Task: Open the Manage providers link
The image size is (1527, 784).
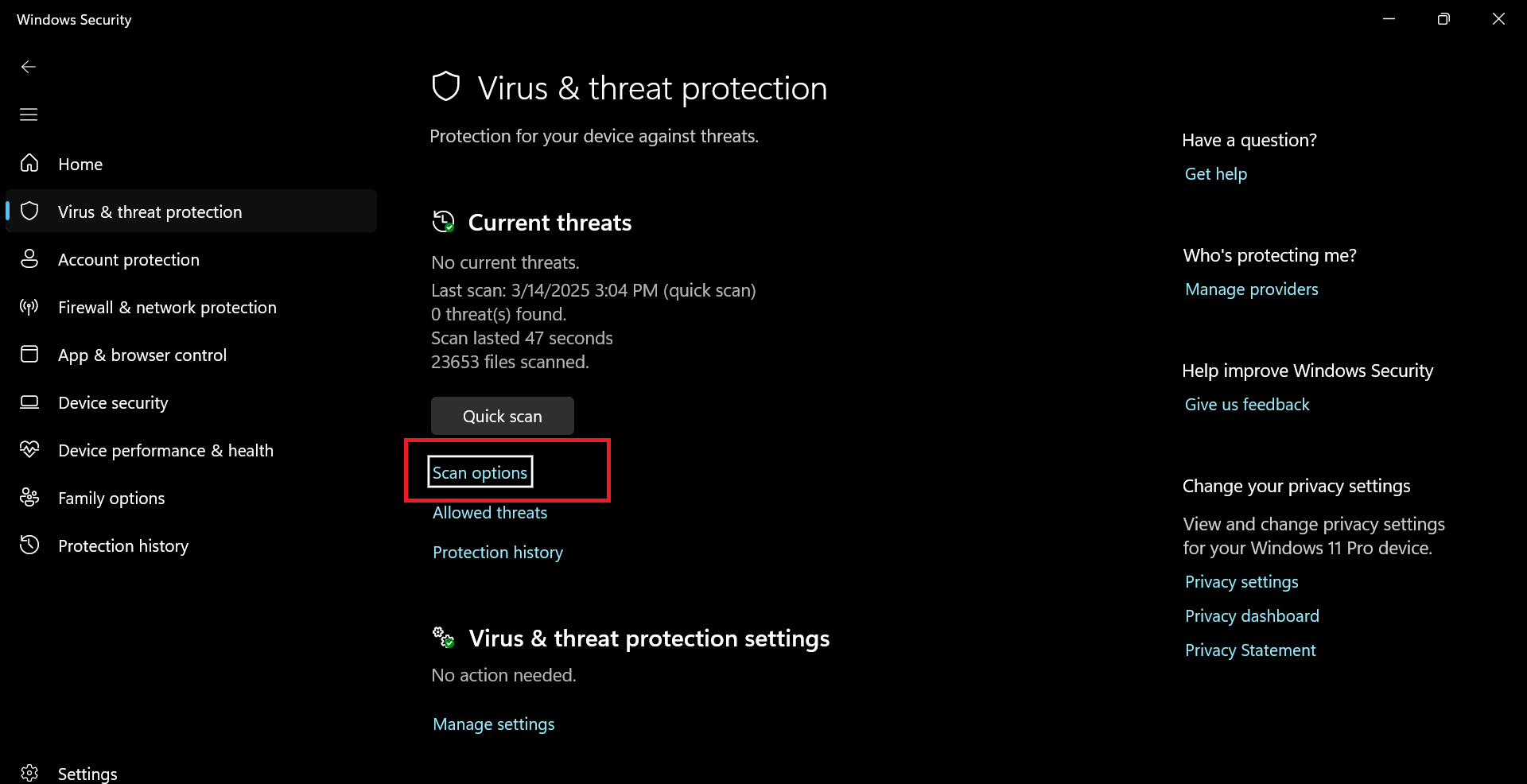Action: (1251, 289)
